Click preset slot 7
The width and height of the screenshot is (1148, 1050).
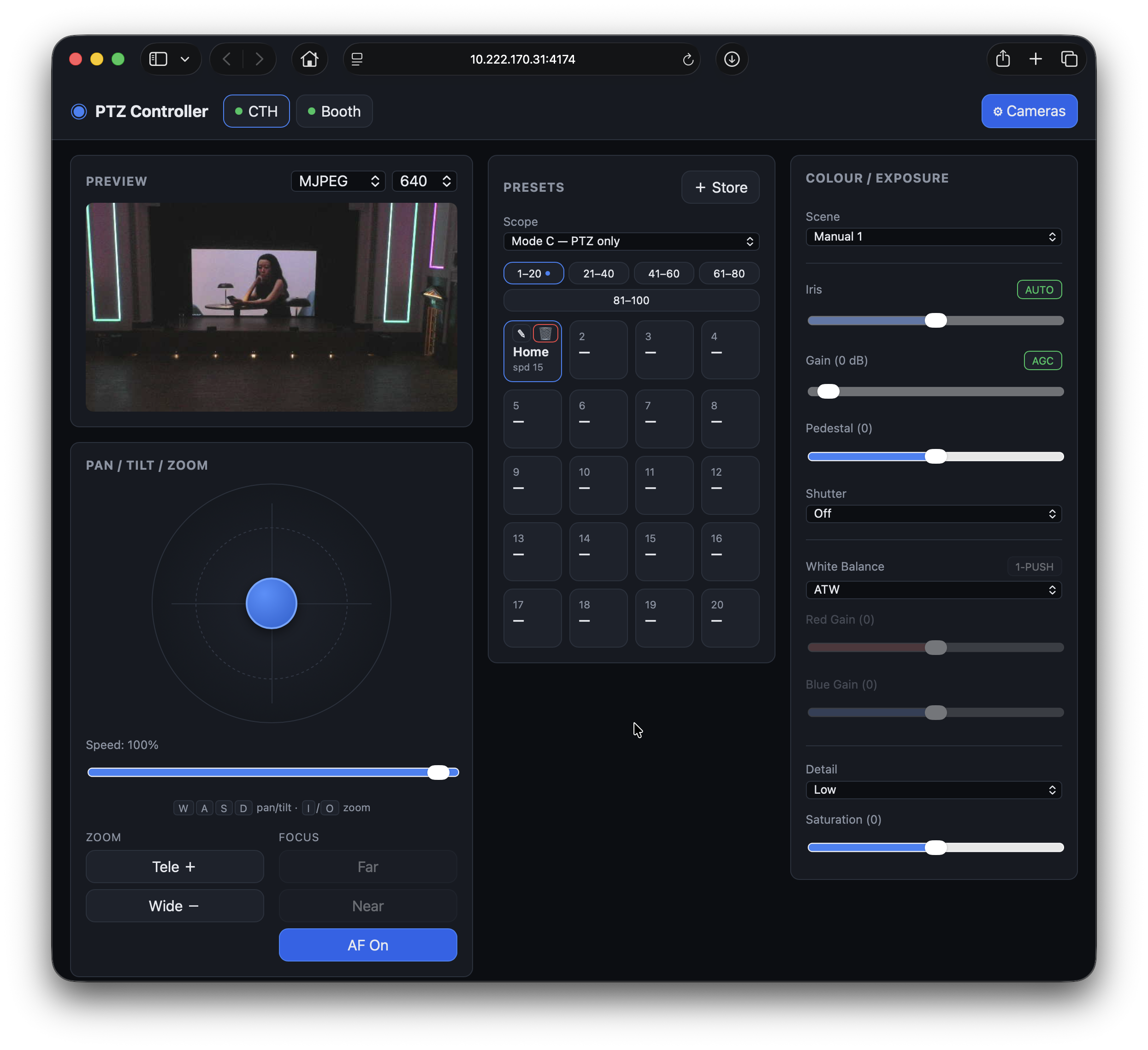[664, 419]
